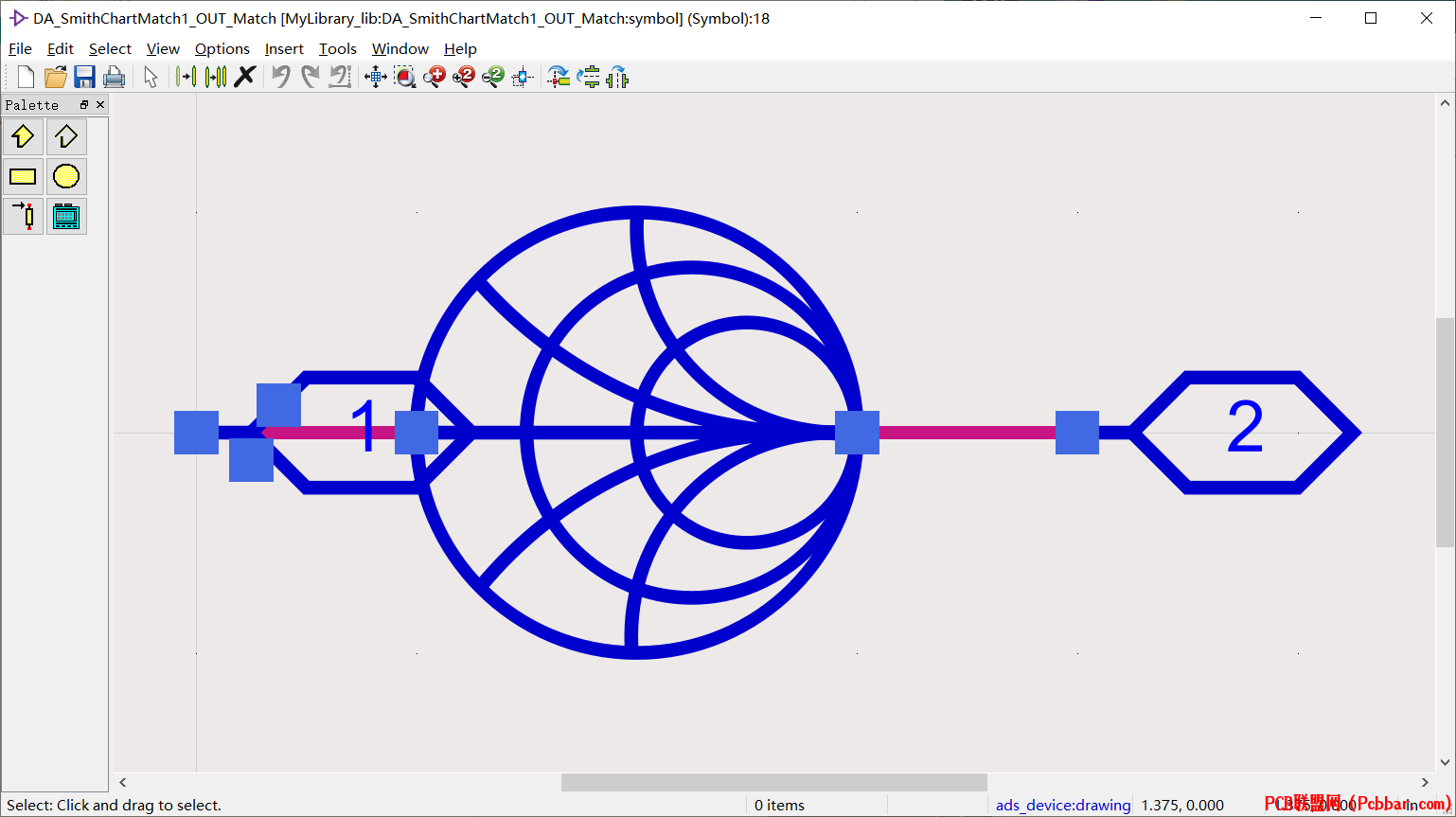This screenshot has width=1456, height=817.
Task: Select the cyan symbol generator palette tool
Action: point(66,217)
